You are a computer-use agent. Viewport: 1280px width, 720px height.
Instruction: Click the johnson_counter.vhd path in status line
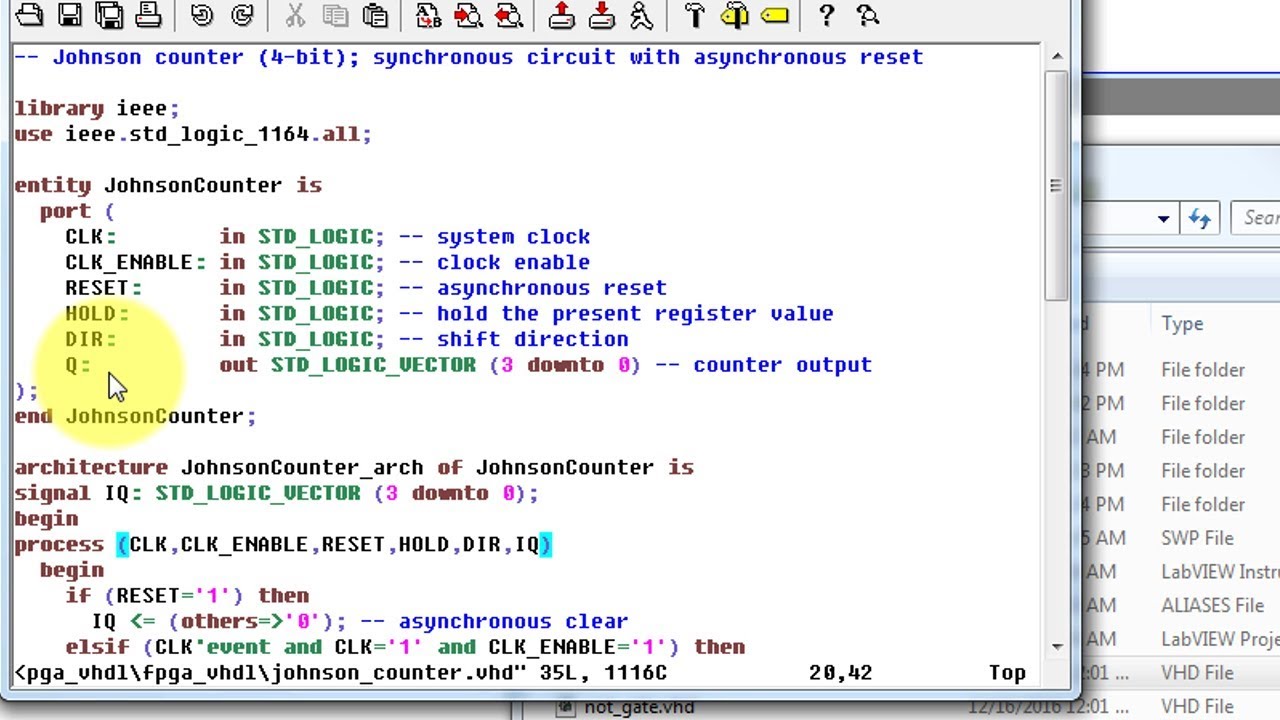click(x=270, y=673)
